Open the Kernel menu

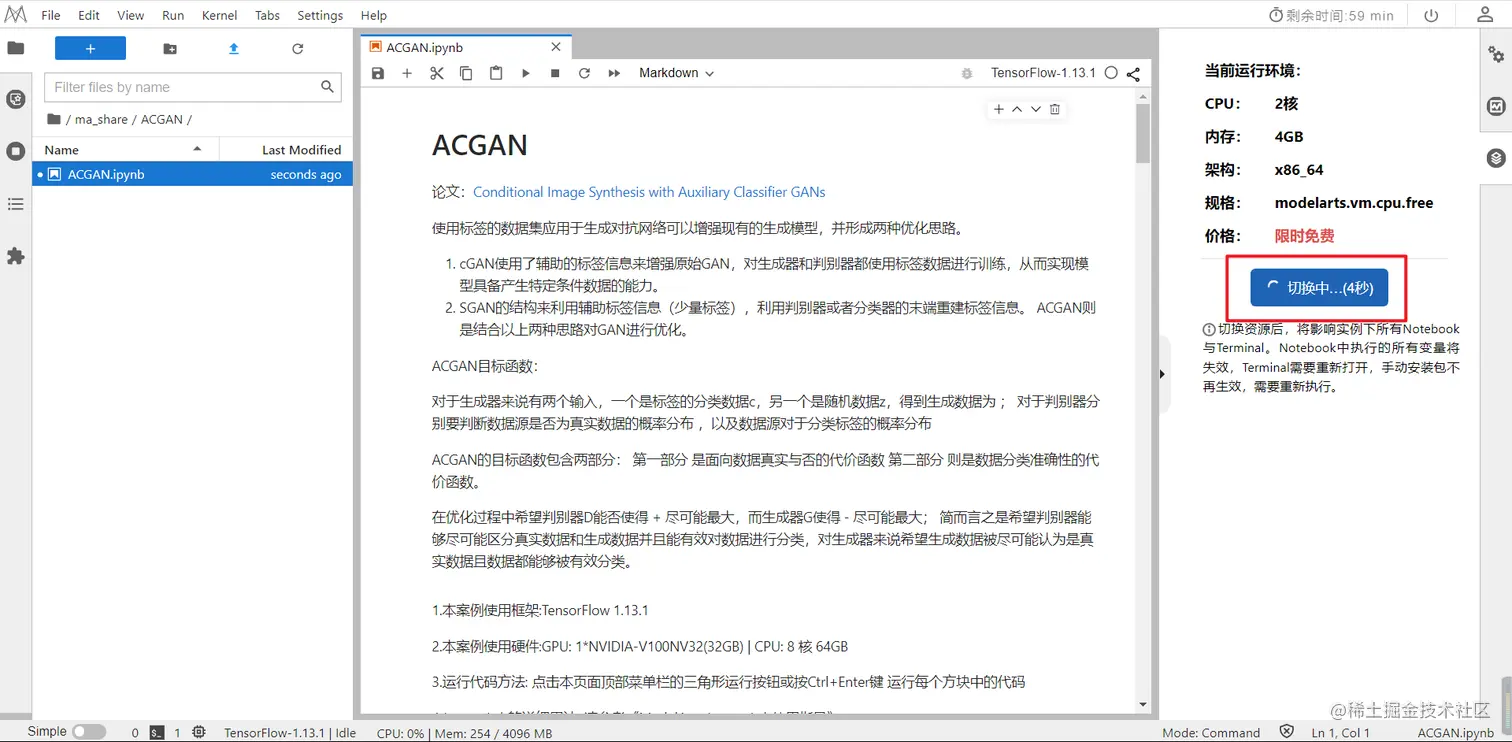220,15
